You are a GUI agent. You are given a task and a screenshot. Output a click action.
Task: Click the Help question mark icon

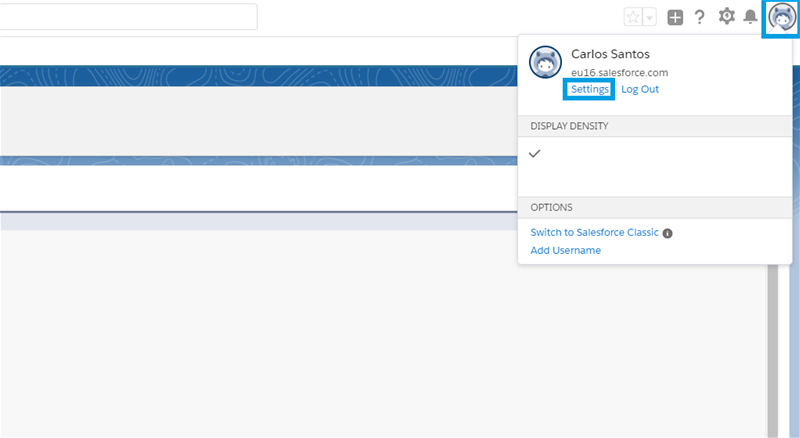[x=700, y=17]
